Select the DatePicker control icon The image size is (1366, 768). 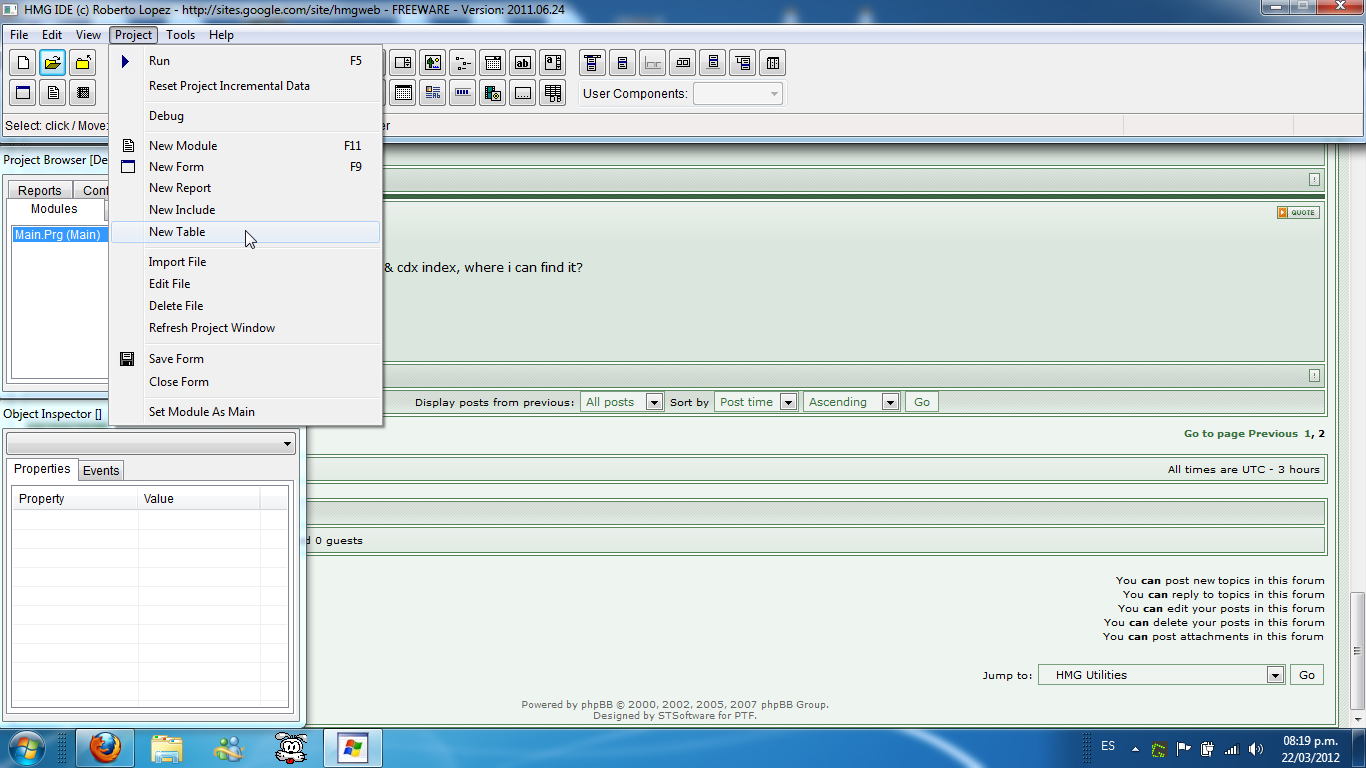pyautogui.click(x=493, y=62)
